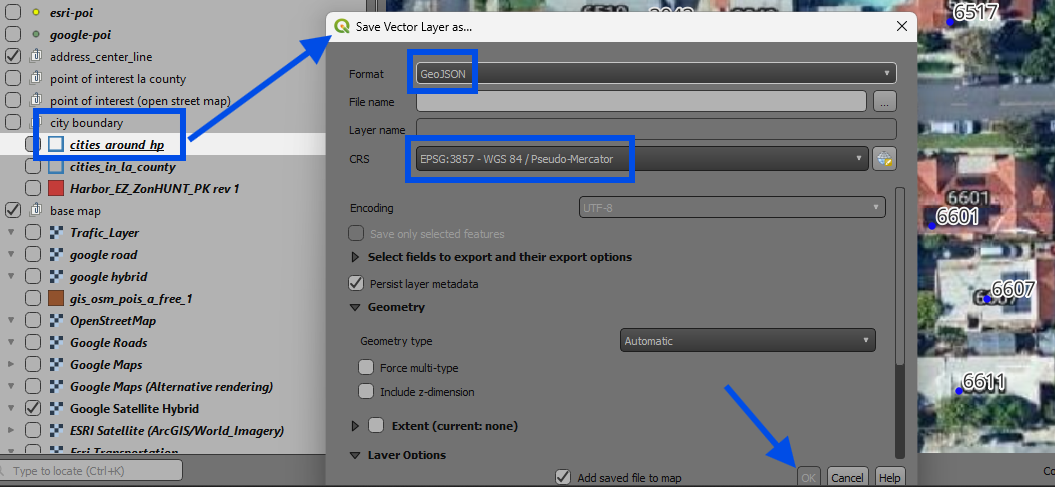This screenshot has width=1055, height=487.
Task: Click the gis_osm_pois_a_free_1 brown symbol icon
Action: tap(56, 298)
